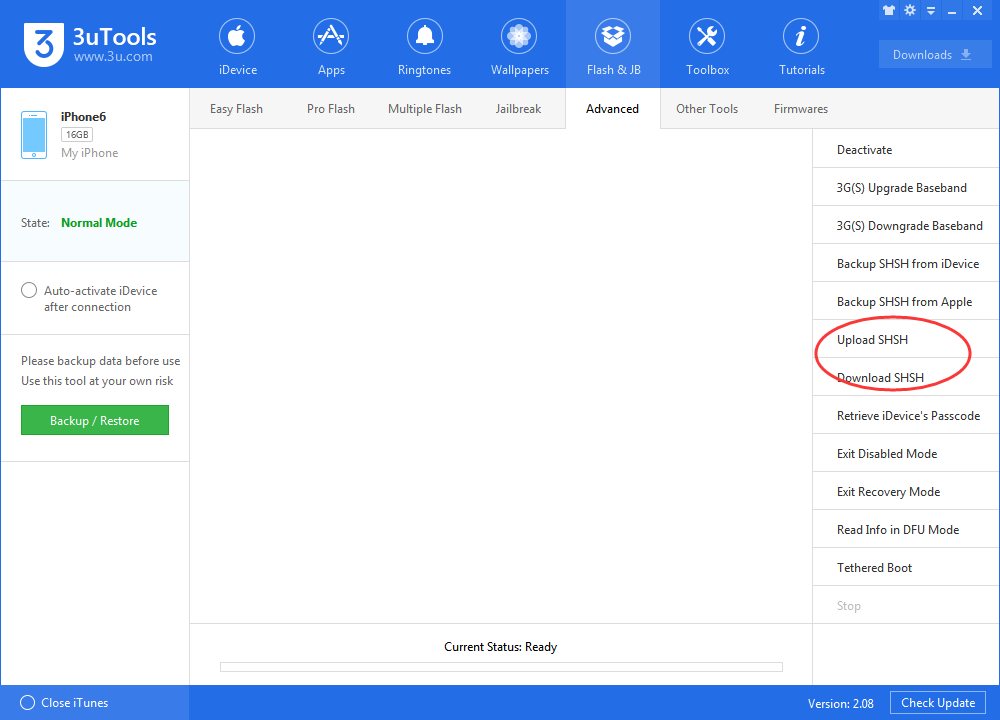Click the Check Update button

pos(938,703)
